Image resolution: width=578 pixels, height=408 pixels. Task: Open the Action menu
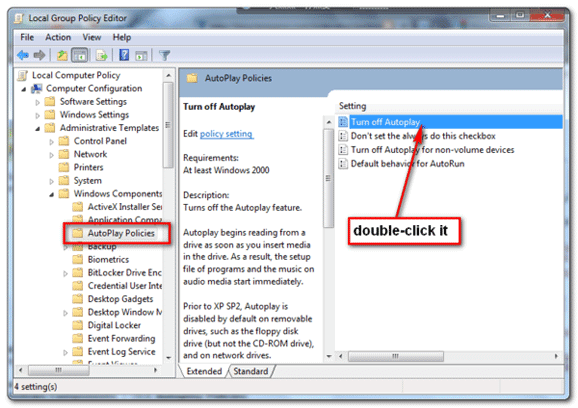coord(58,37)
